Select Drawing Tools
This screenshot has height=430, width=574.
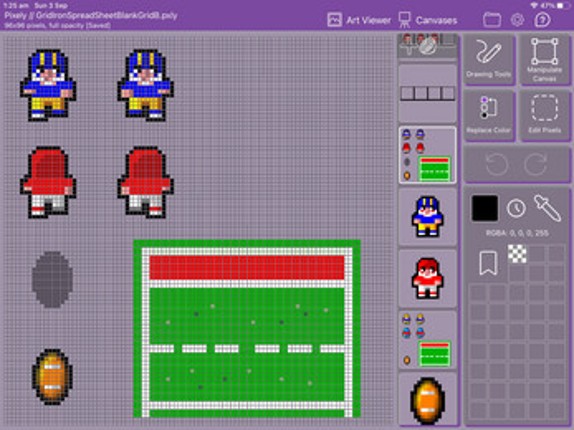coord(489,60)
